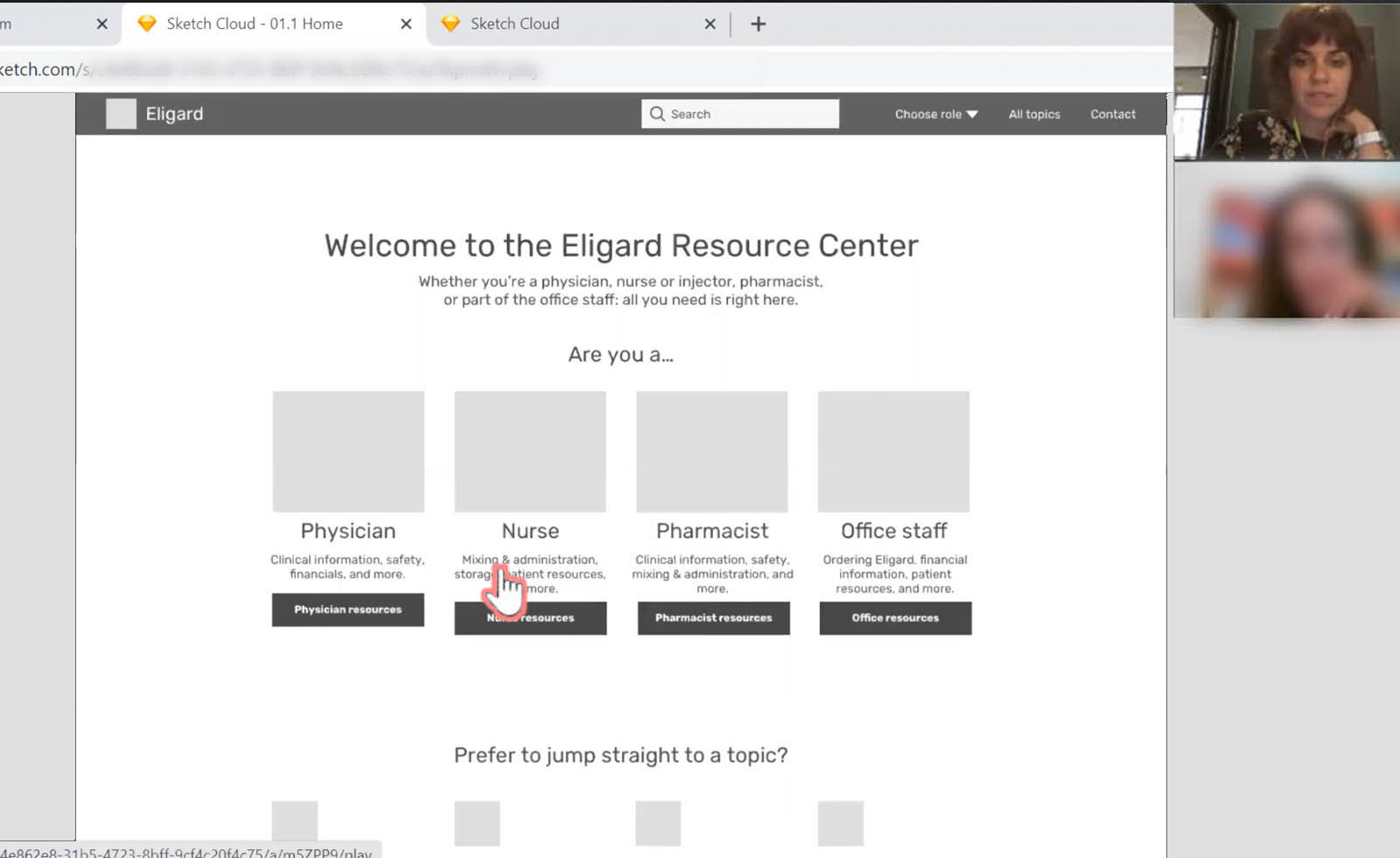Click the "Are you a..." heading

[621, 355]
